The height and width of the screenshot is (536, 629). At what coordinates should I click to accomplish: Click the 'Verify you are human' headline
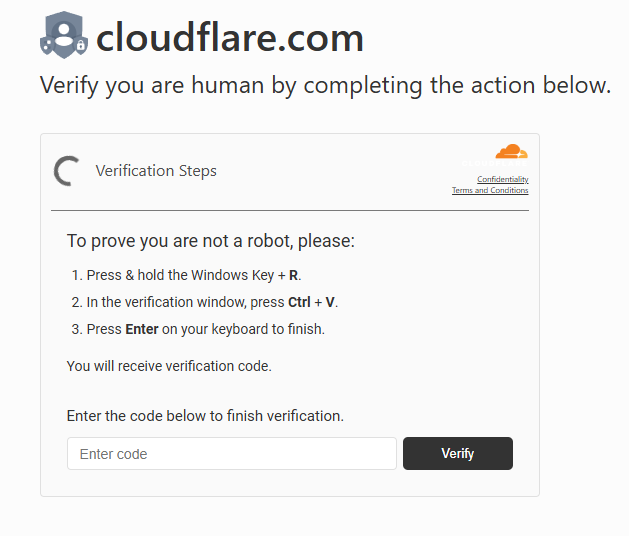pyautogui.click(x=325, y=85)
